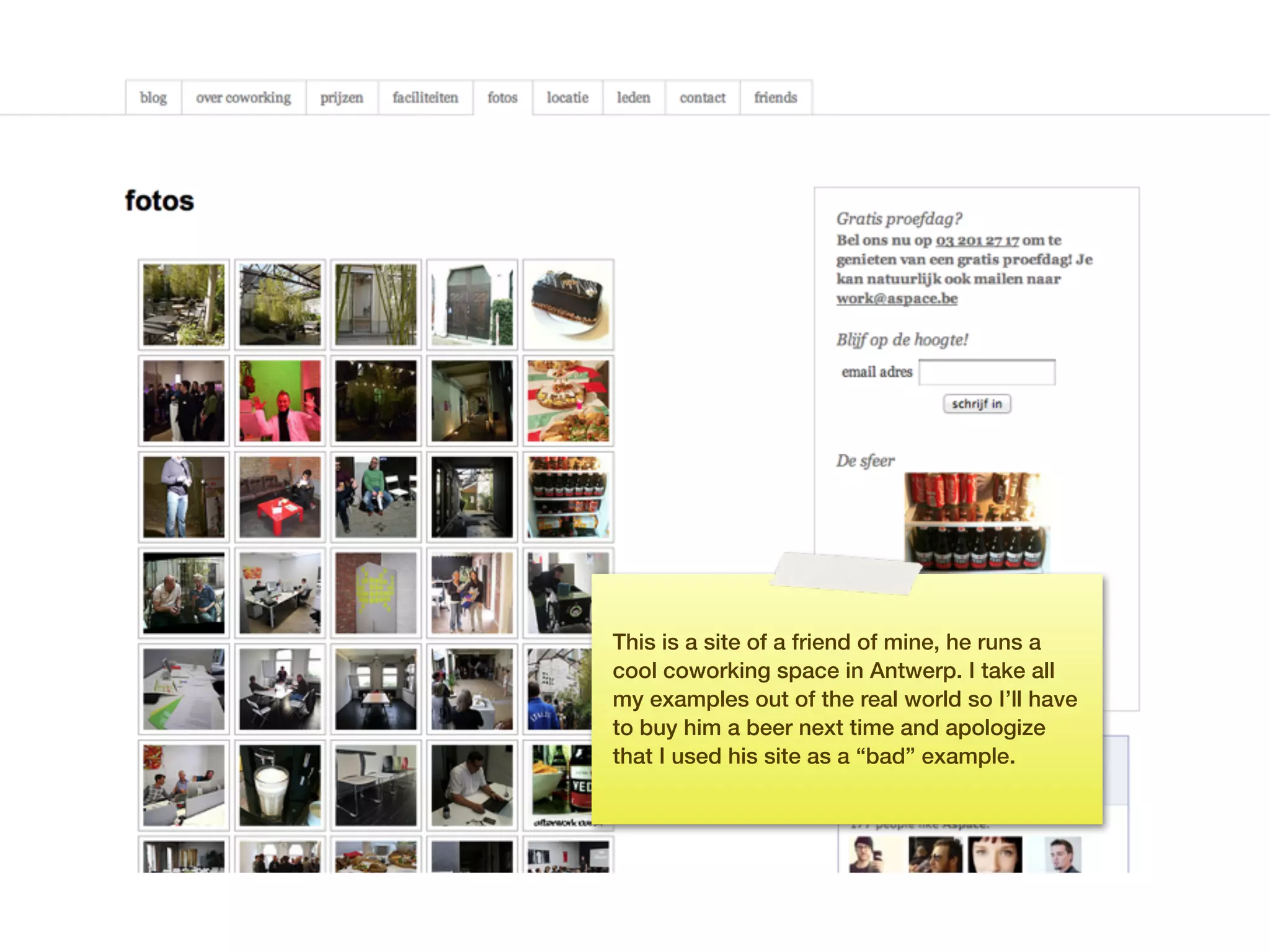Open the glass of milk thumbnail
Screen dimensions: 1270x952
coord(280,785)
